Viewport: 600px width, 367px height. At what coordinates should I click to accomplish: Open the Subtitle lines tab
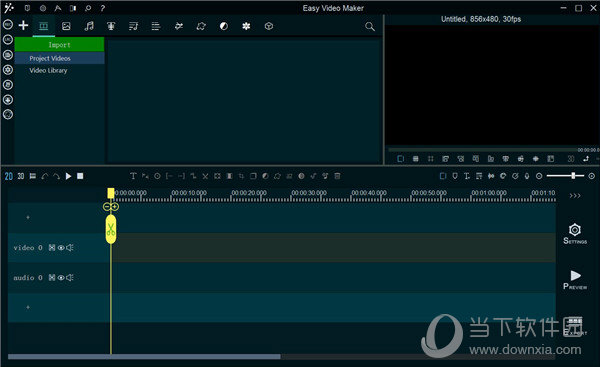tap(156, 26)
